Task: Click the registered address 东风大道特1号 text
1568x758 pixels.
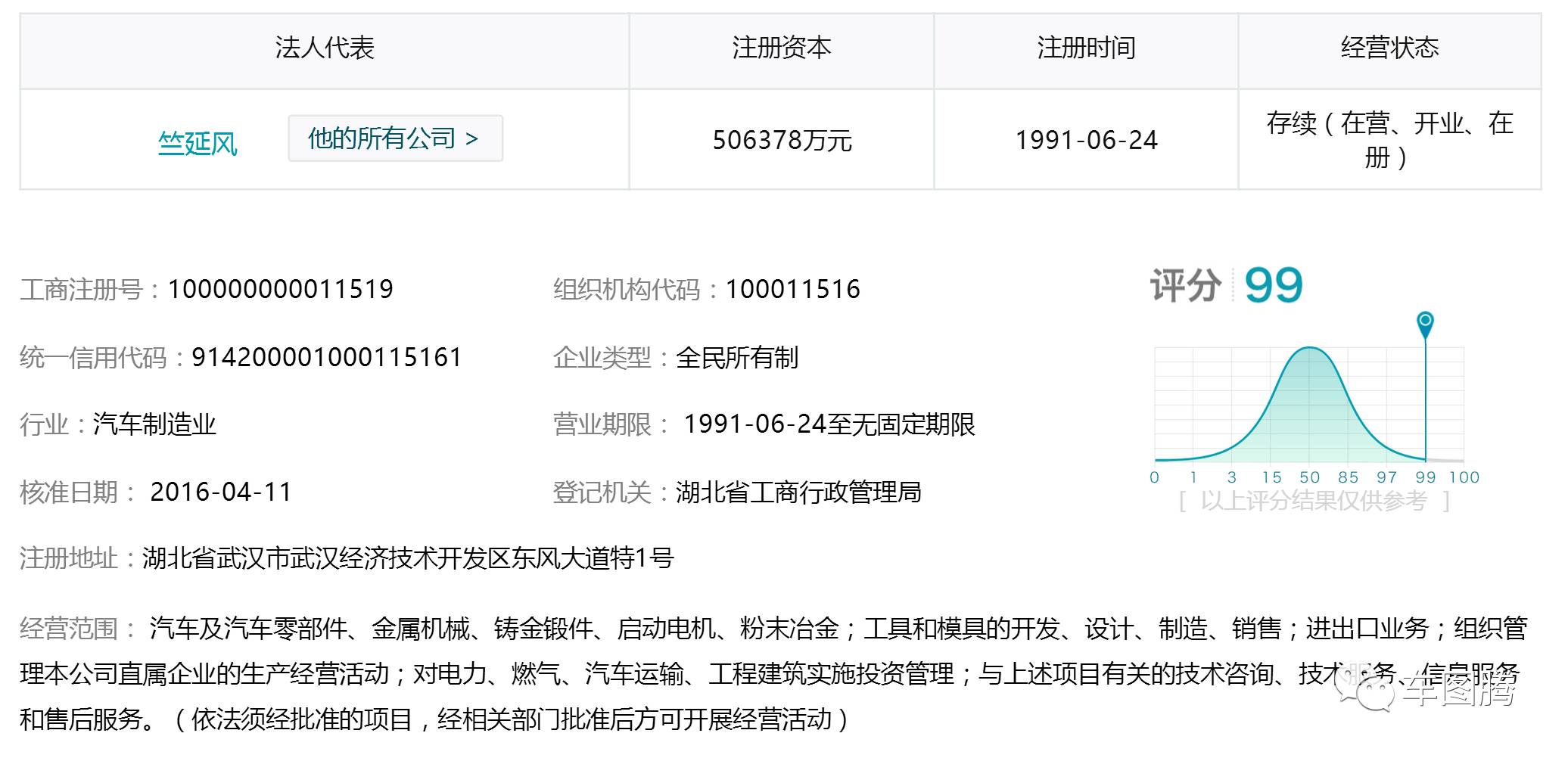Action: point(593,558)
